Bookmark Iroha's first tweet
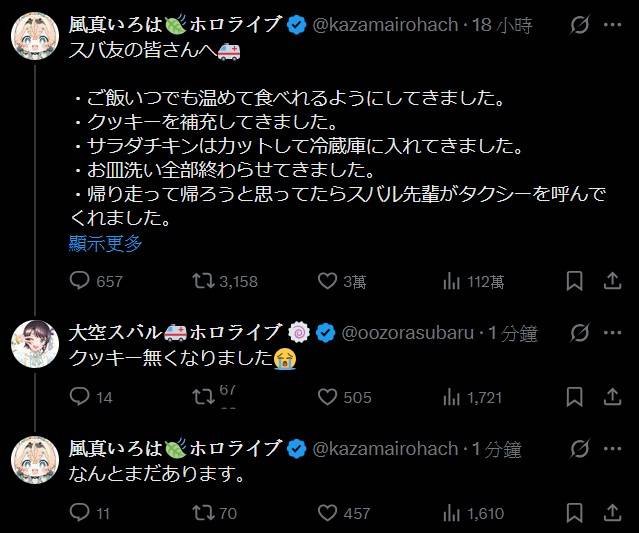 click(574, 282)
